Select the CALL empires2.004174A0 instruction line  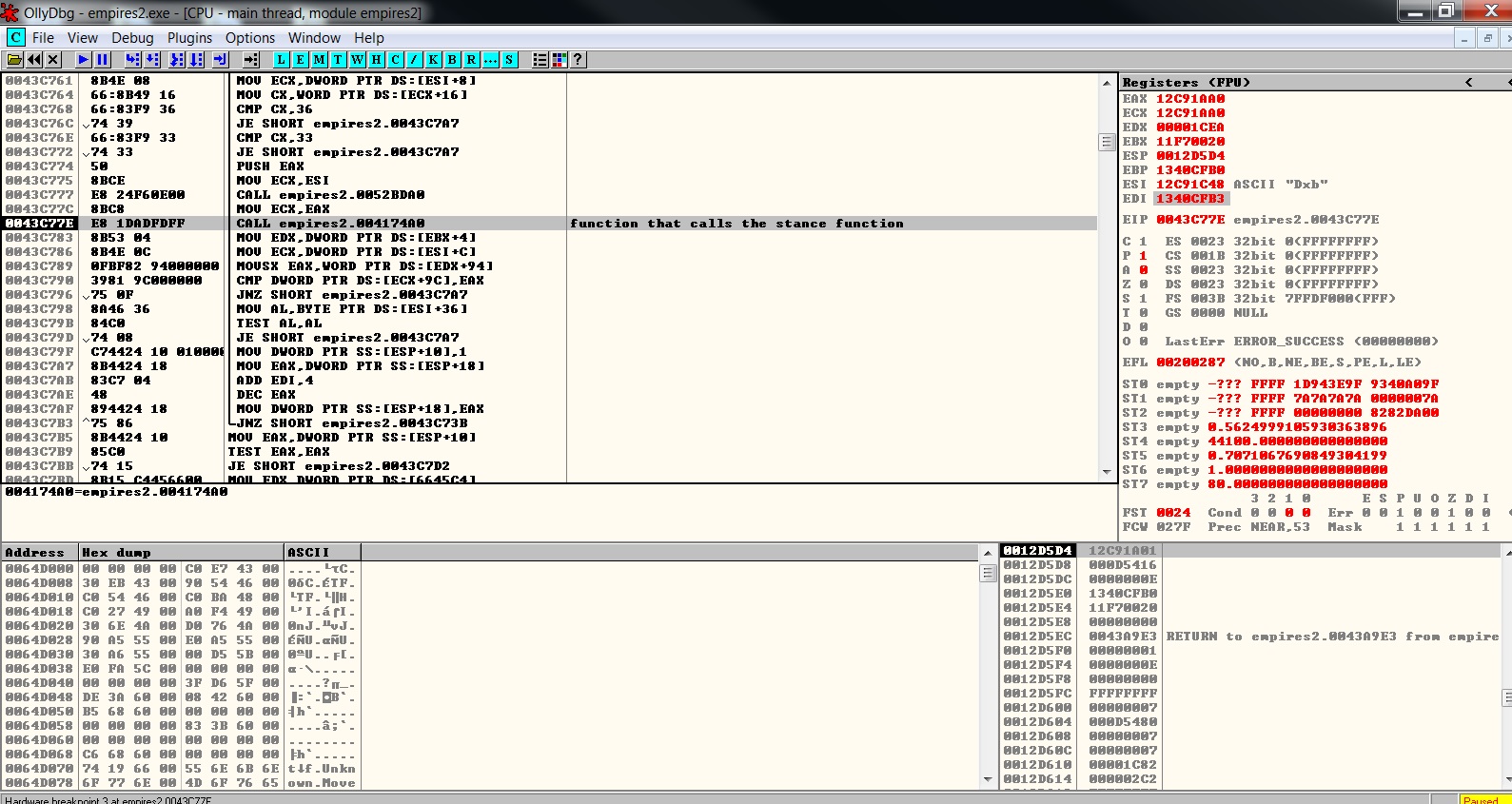coord(330,224)
